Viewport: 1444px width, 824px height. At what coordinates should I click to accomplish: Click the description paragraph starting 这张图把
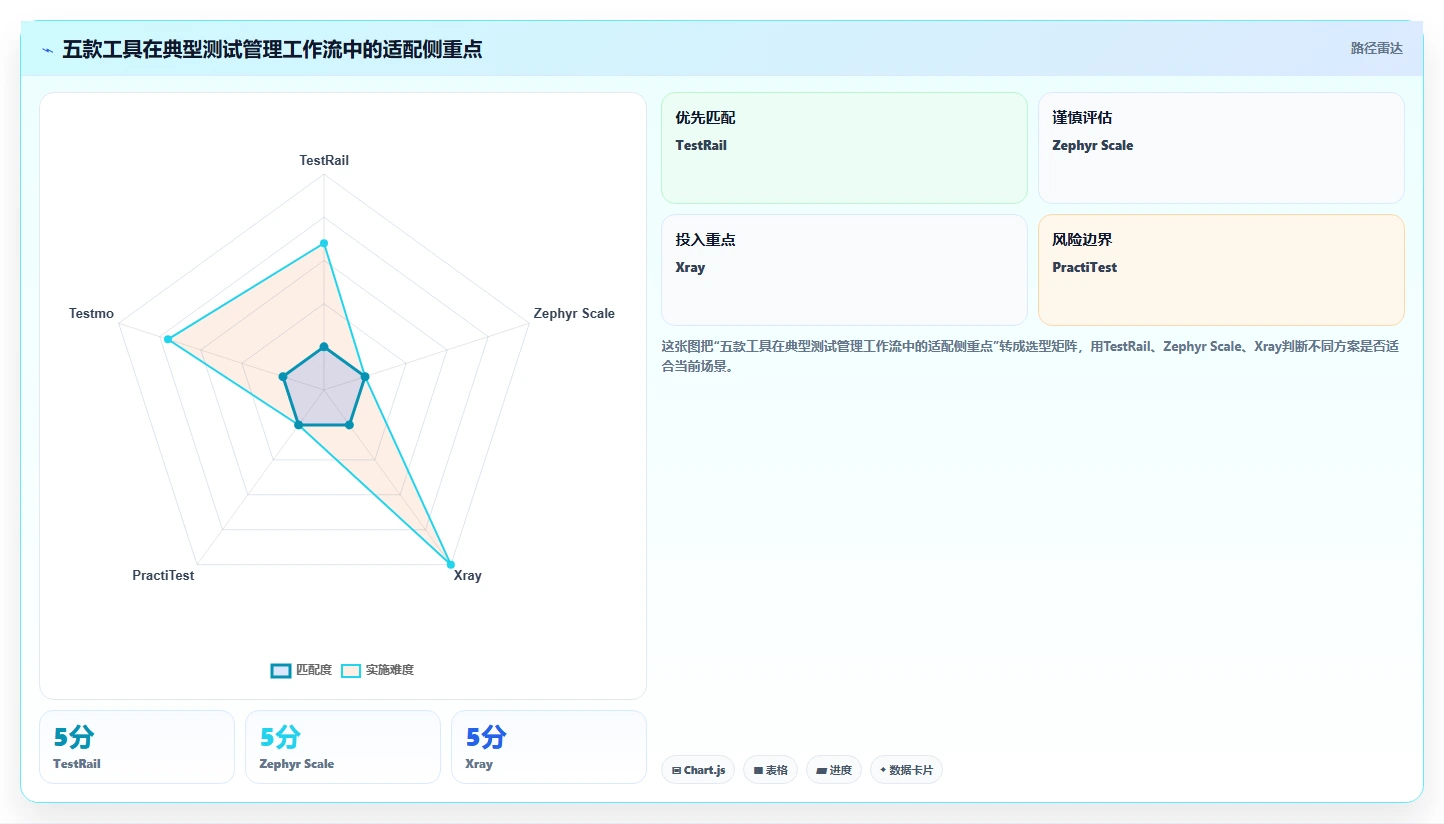point(1030,356)
